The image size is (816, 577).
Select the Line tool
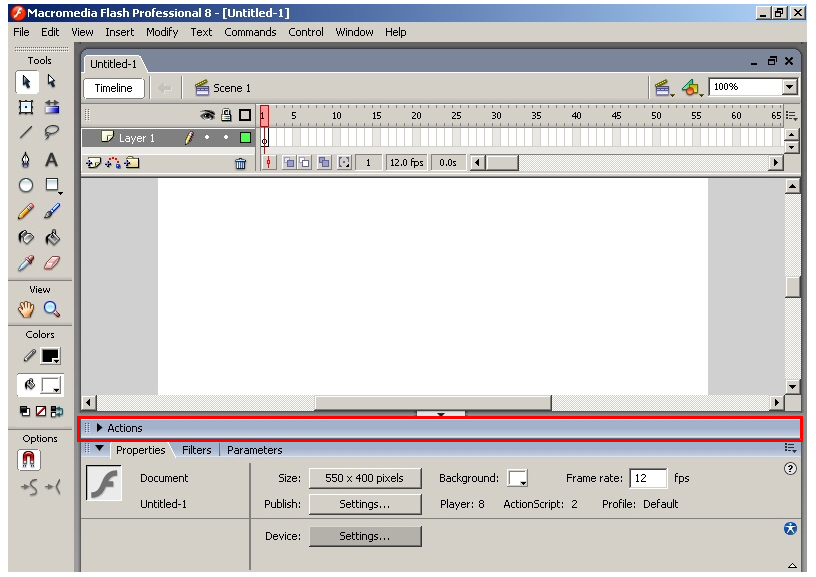pos(26,133)
